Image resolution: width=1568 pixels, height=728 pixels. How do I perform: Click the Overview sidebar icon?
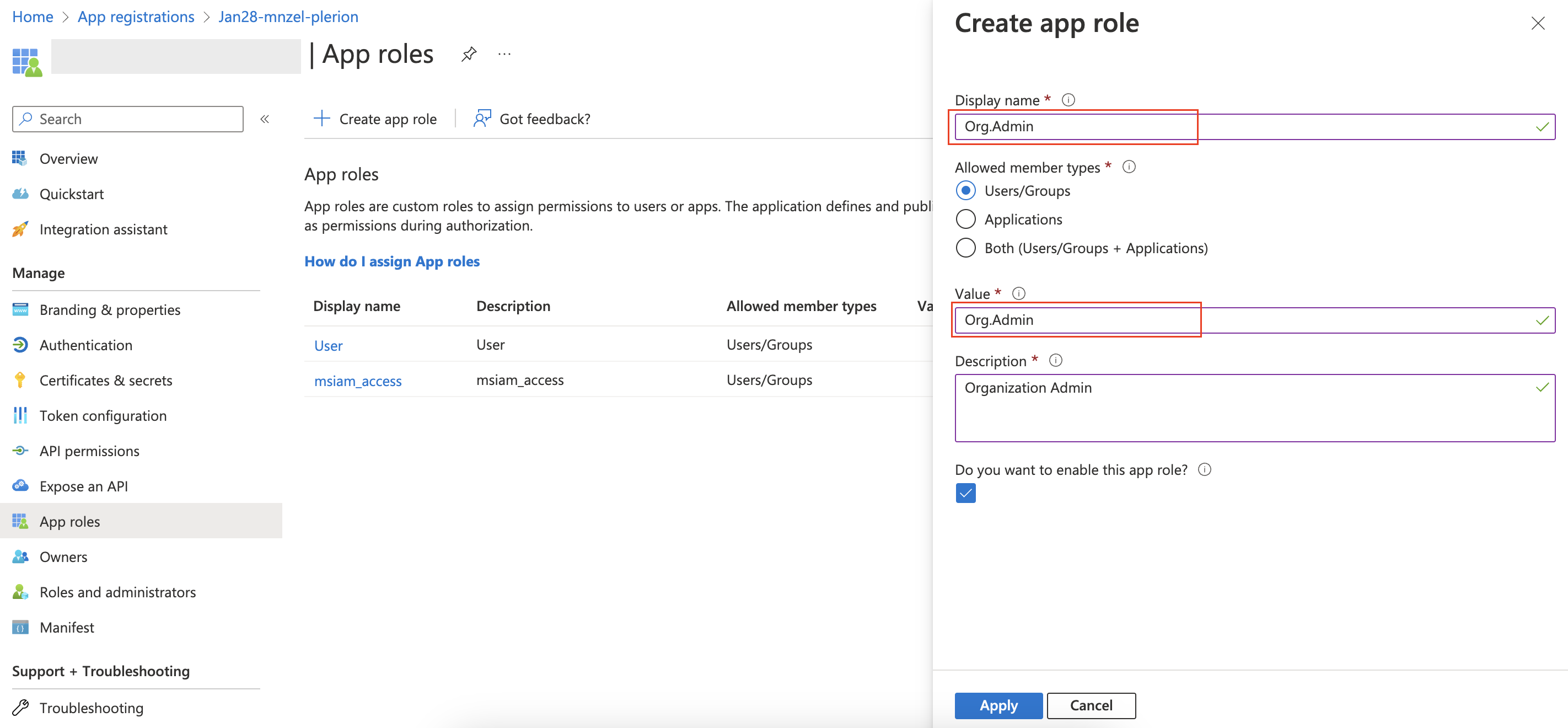pos(19,158)
